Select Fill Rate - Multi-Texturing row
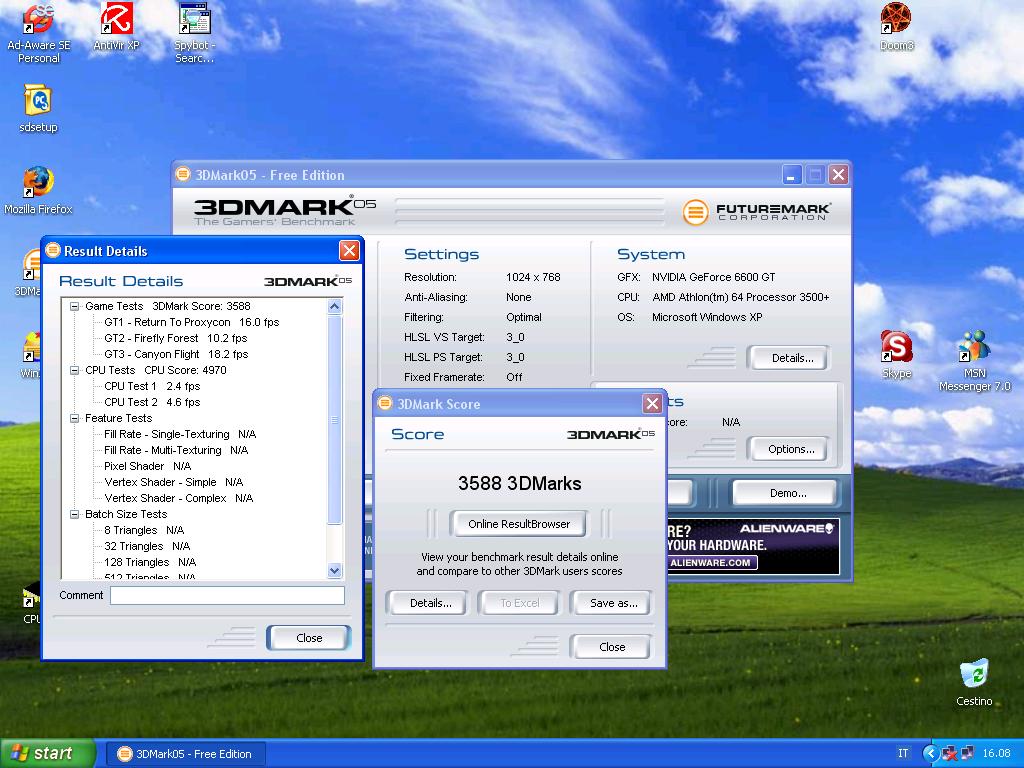 (176, 450)
